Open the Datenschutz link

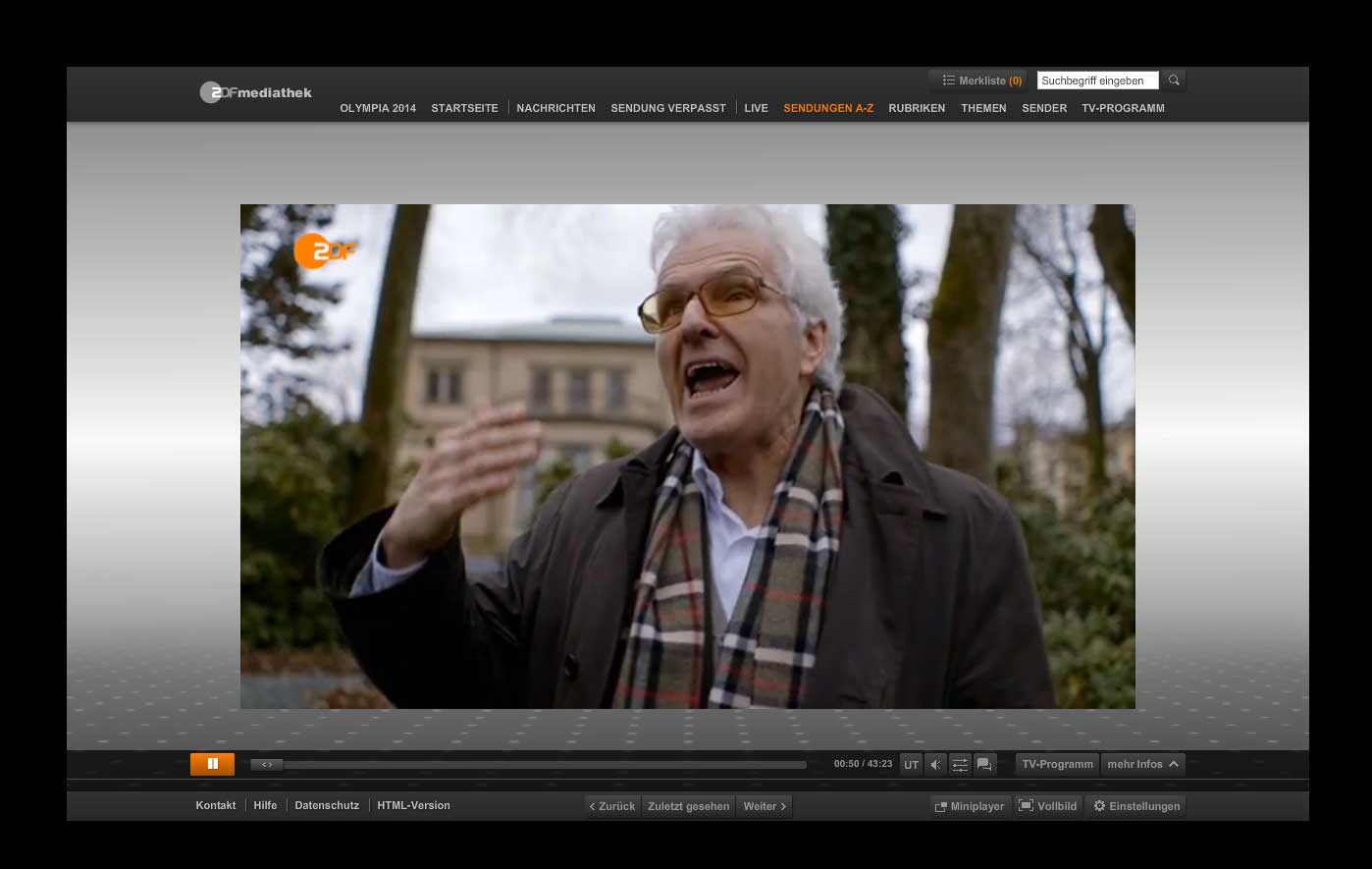(327, 805)
